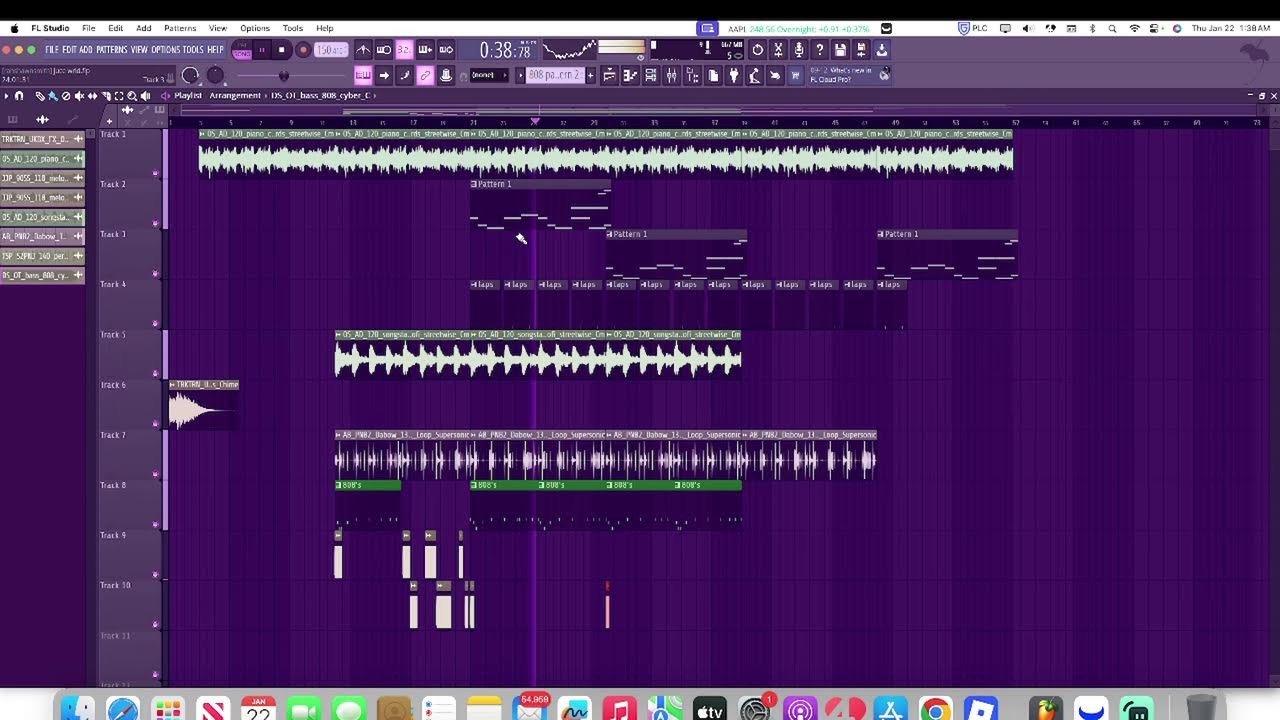Open the What's new in FL Cloud news panel
The height and width of the screenshot is (720, 1280).
(x=849, y=75)
